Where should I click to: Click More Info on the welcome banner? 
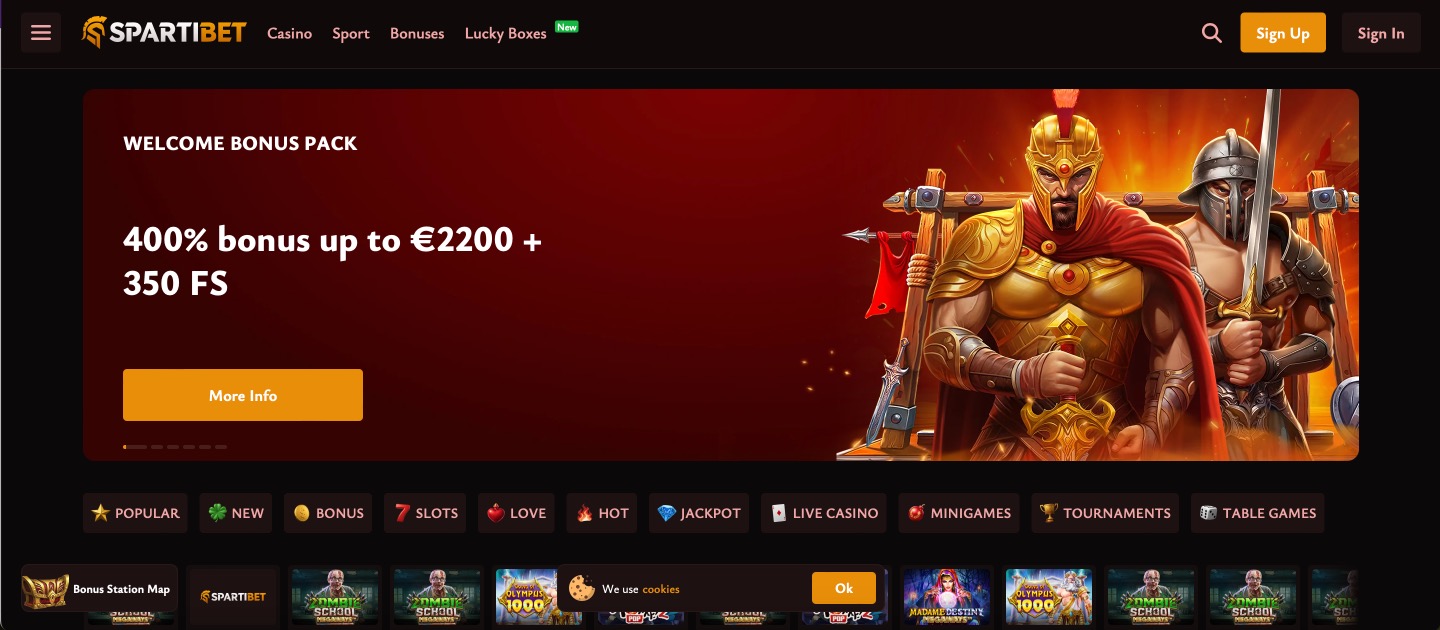tap(243, 395)
